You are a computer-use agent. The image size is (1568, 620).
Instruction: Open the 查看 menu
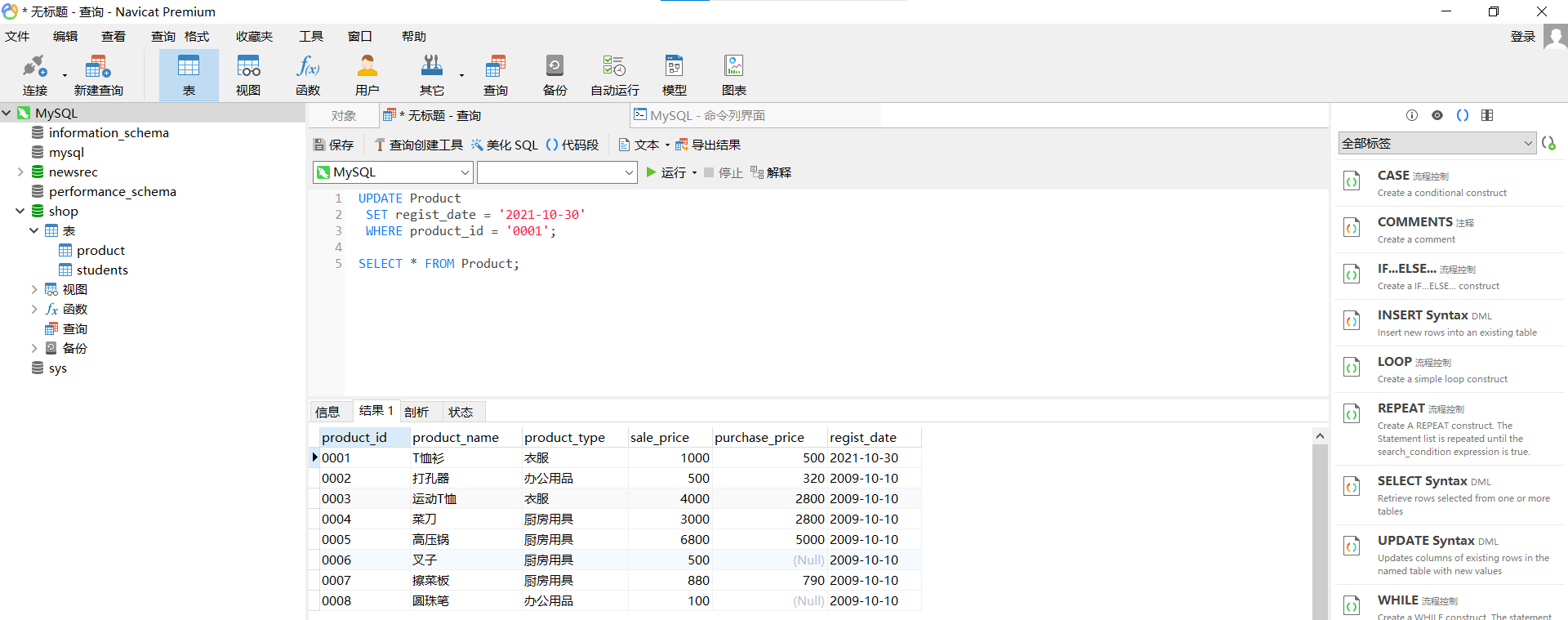114,37
